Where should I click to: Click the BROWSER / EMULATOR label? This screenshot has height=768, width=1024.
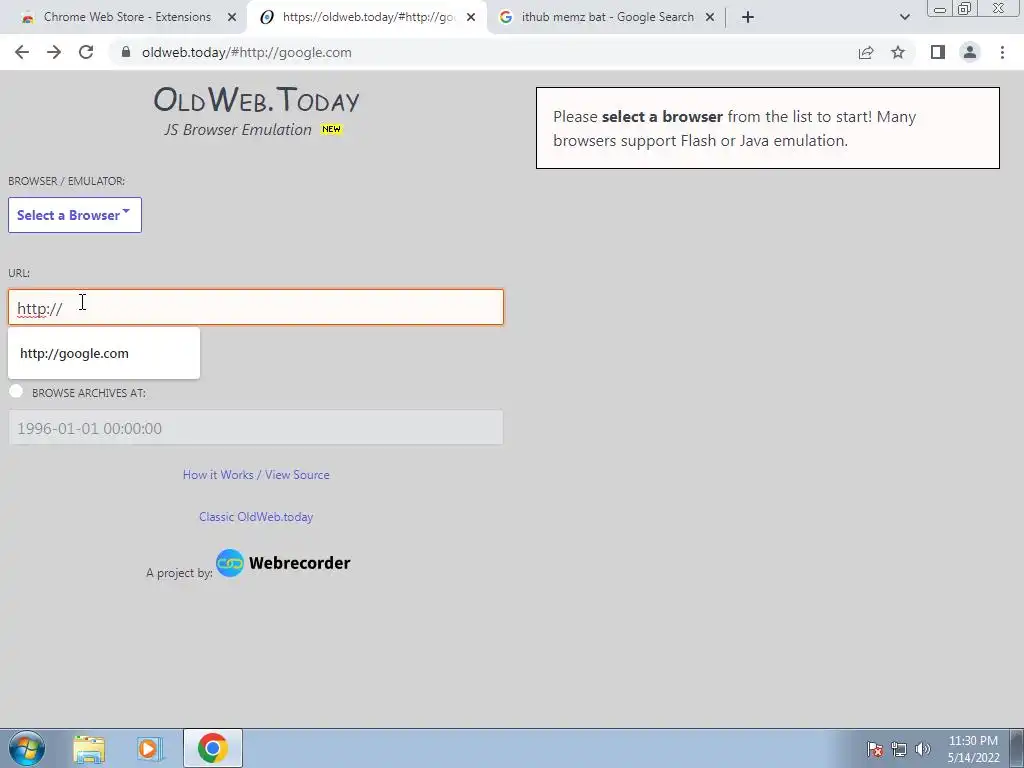click(67, 181)
